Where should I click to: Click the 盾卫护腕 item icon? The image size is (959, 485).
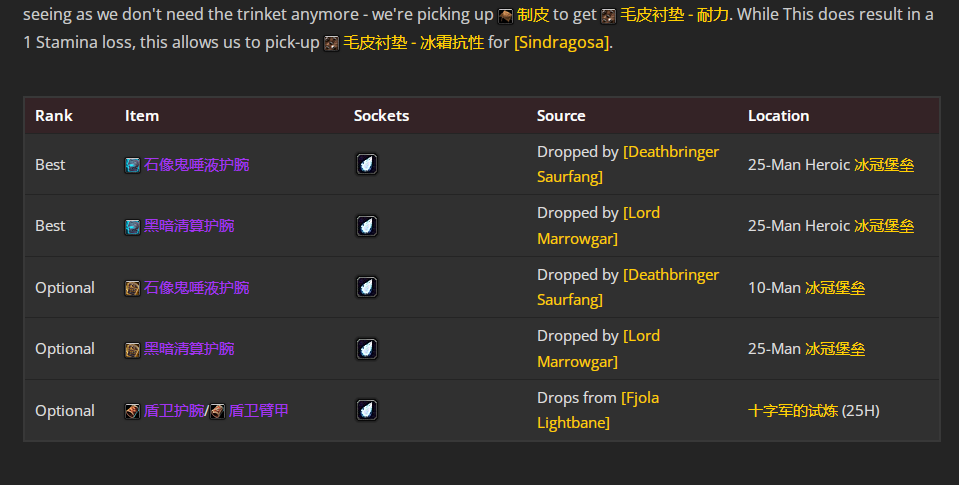(132, 411)
